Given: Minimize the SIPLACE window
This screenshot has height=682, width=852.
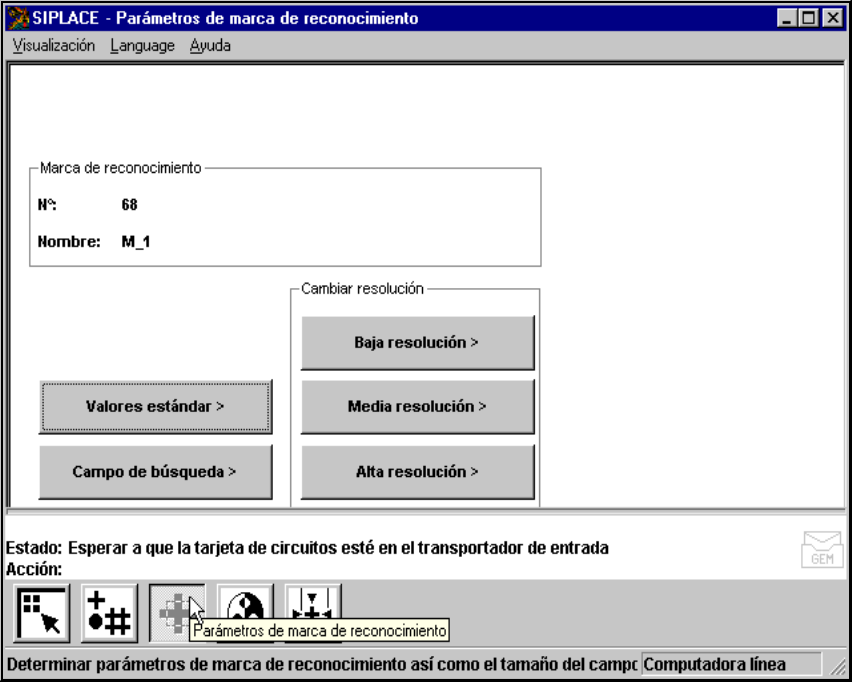Looking at the screenshot, I should coord(786,18).
